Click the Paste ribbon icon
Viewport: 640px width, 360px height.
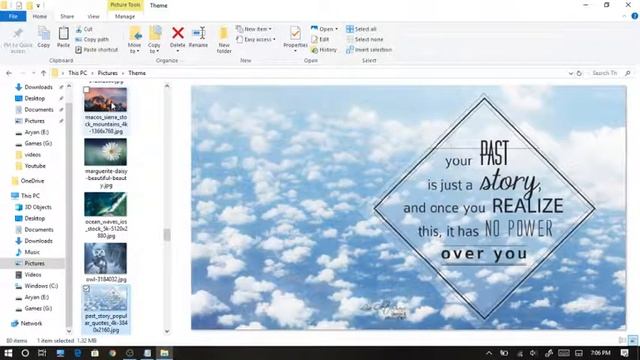coord(63,34)
